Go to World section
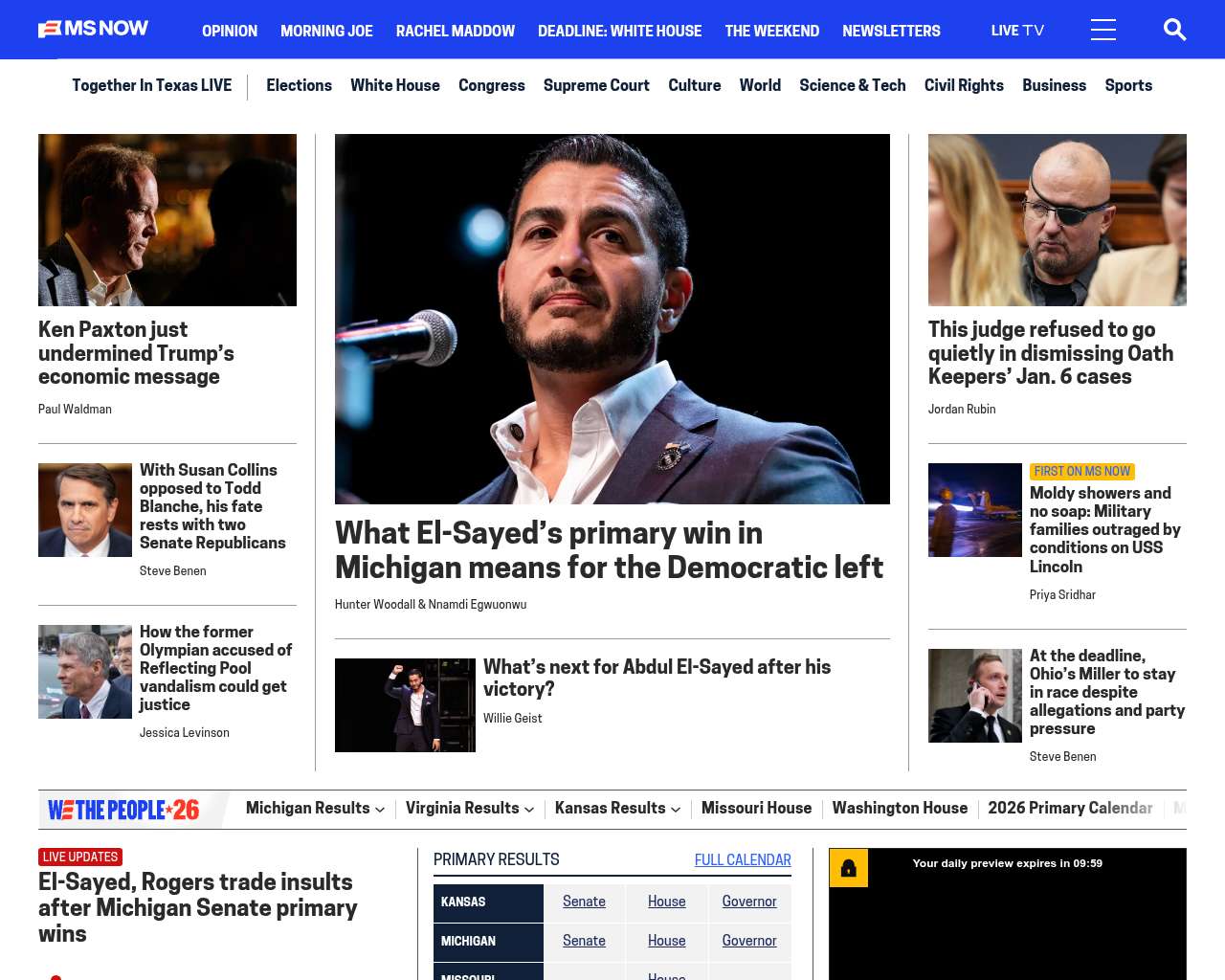Screen dimensions: 1225x980 click(x=760, y=85)
